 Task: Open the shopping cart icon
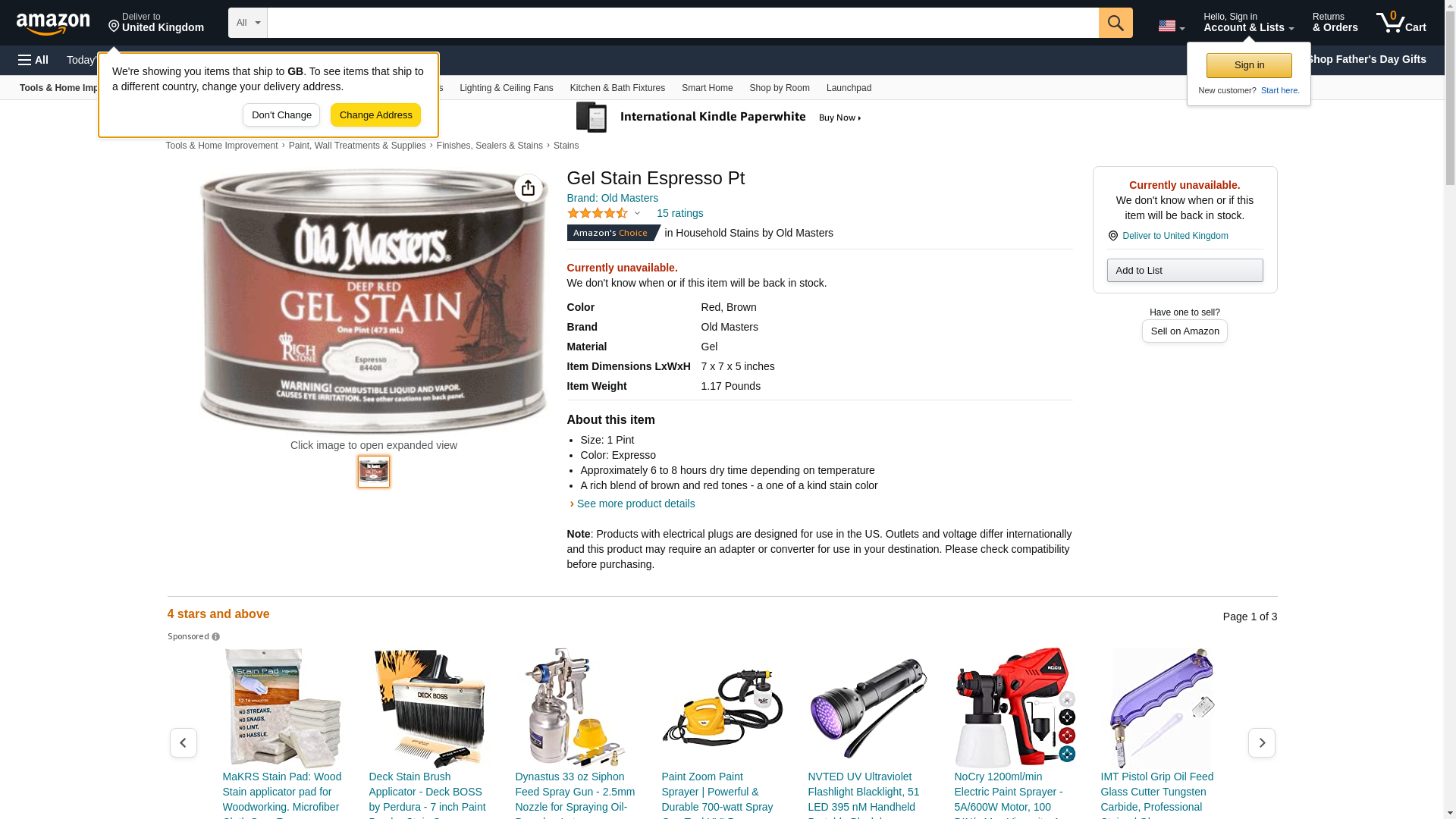(x=1401, y=23)
